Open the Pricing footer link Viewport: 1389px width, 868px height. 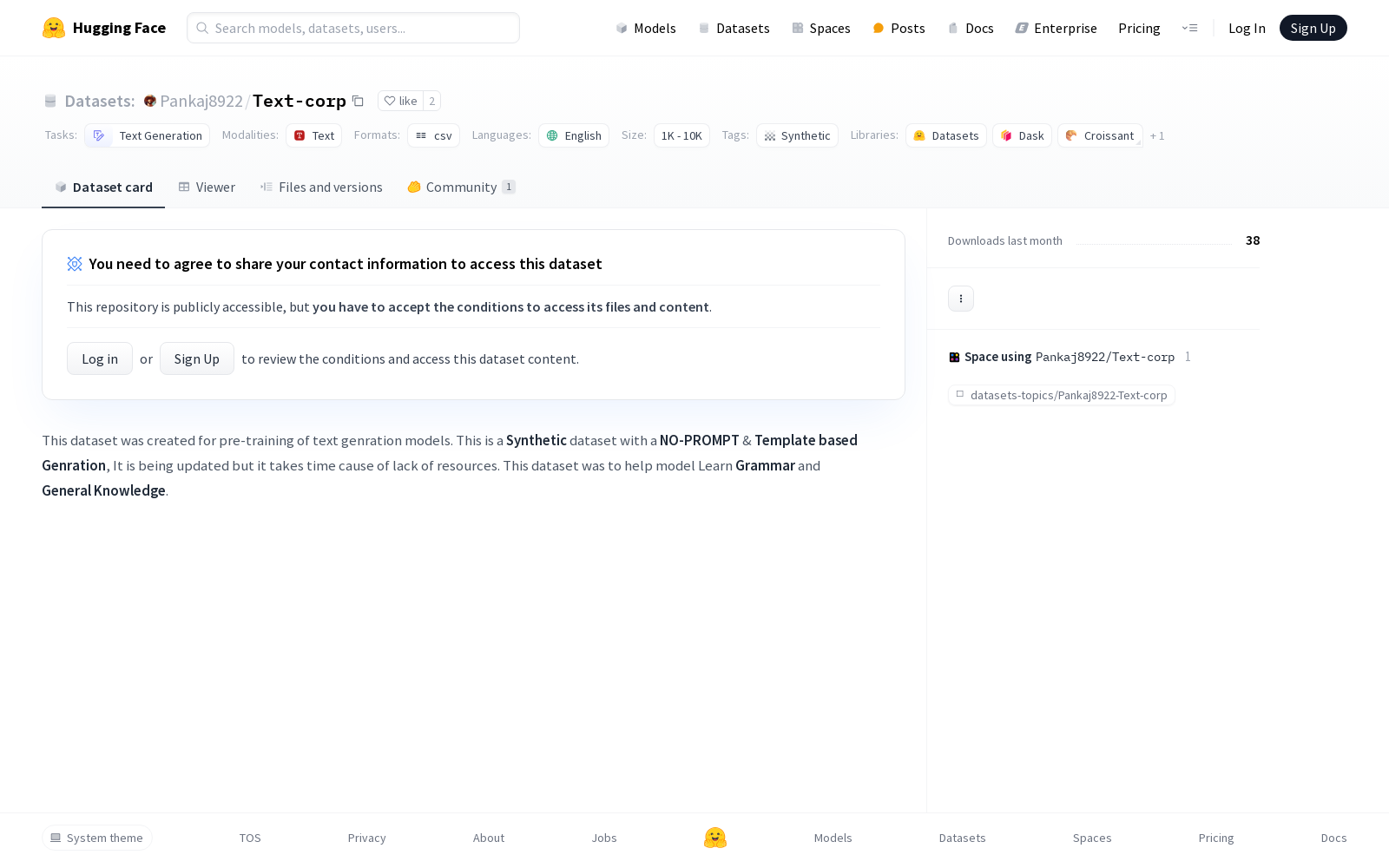(x=1216, y=838)
